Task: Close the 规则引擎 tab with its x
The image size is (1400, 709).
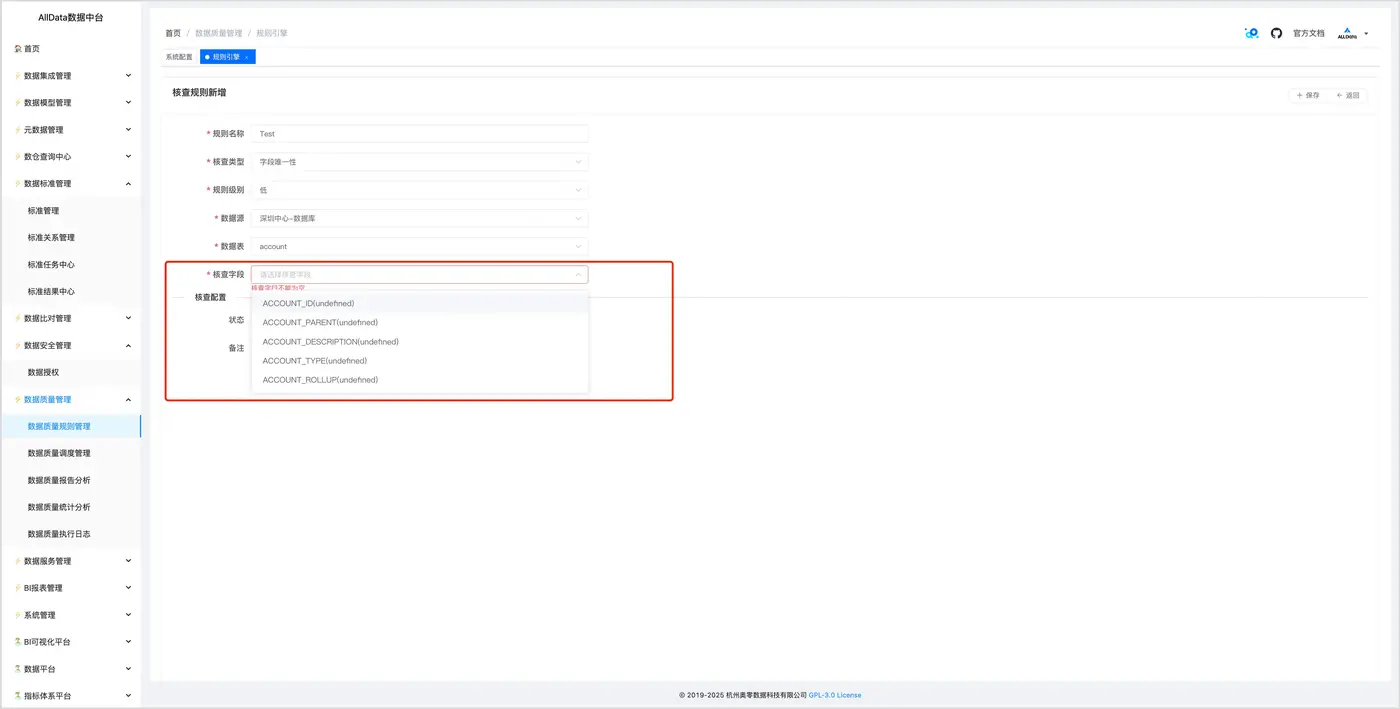Action: coord(247,57)
